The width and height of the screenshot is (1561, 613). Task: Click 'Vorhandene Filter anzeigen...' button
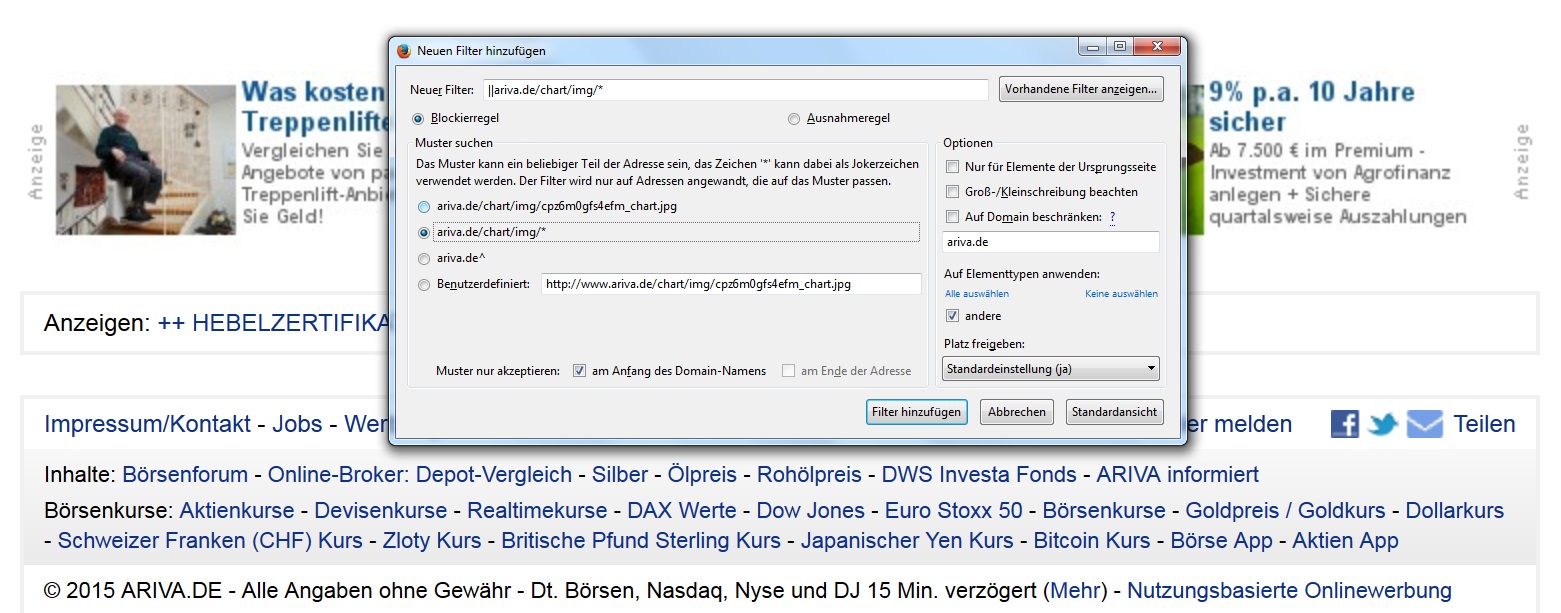coord(1081,89)
